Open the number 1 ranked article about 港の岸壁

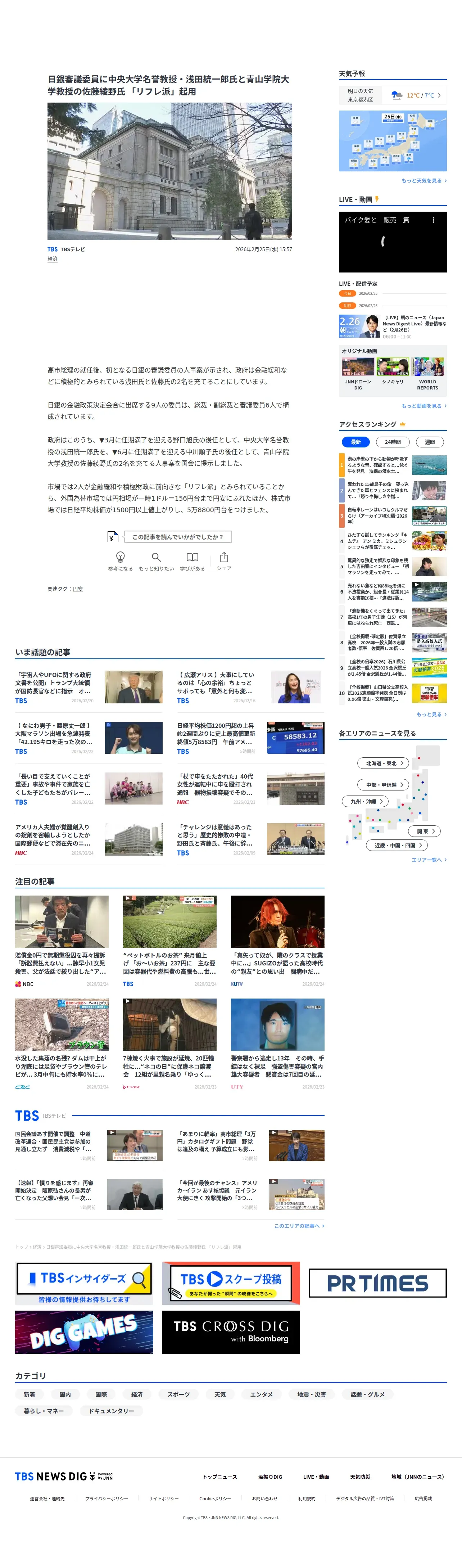coord(393,465)
